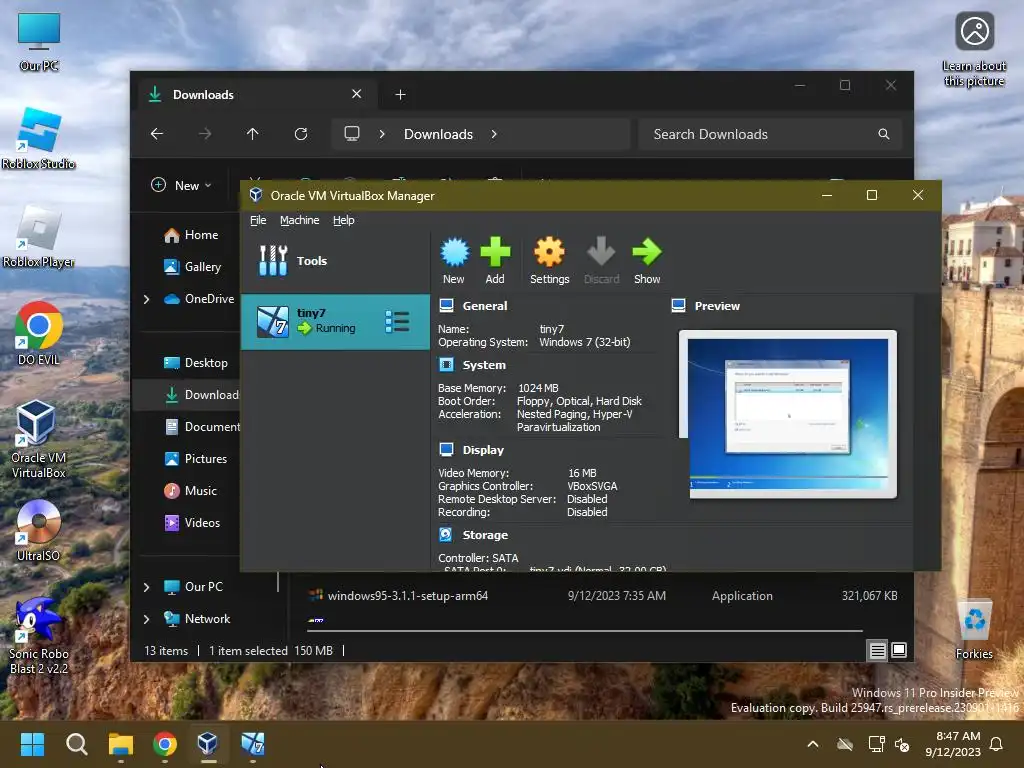
Task: Click the Discard arrow icon
Action: pos(601,261)
